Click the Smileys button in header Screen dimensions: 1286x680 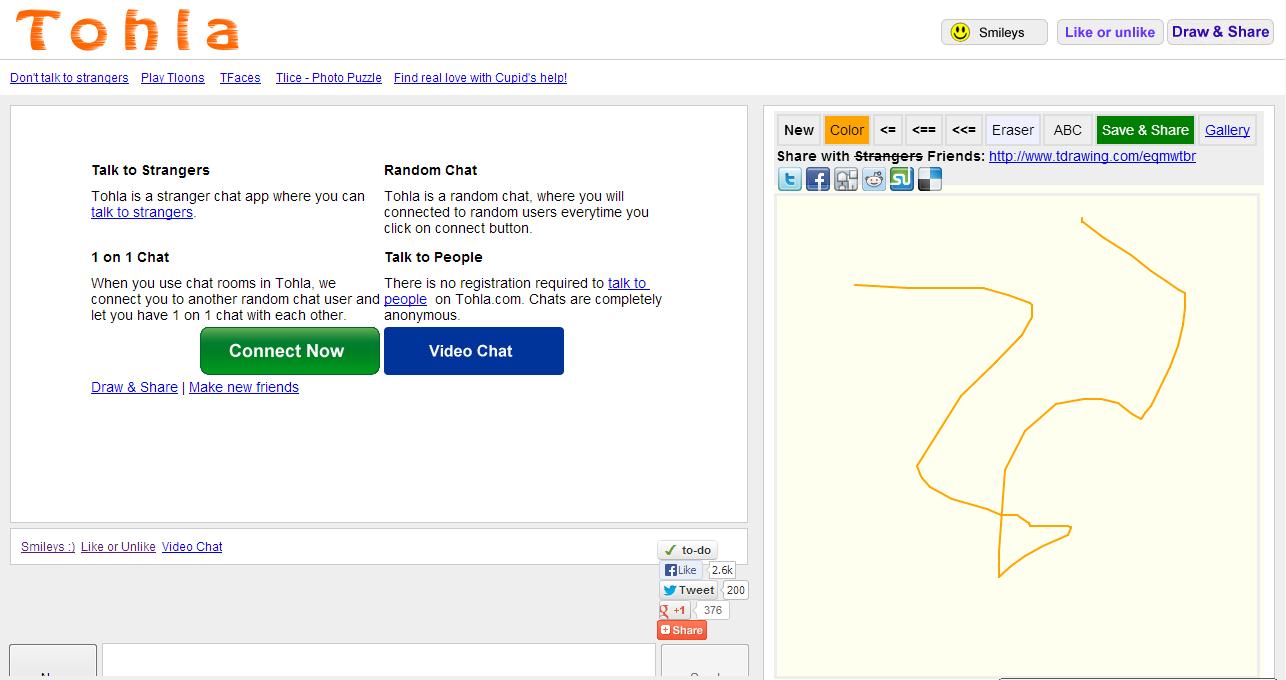tap(994, 32)
